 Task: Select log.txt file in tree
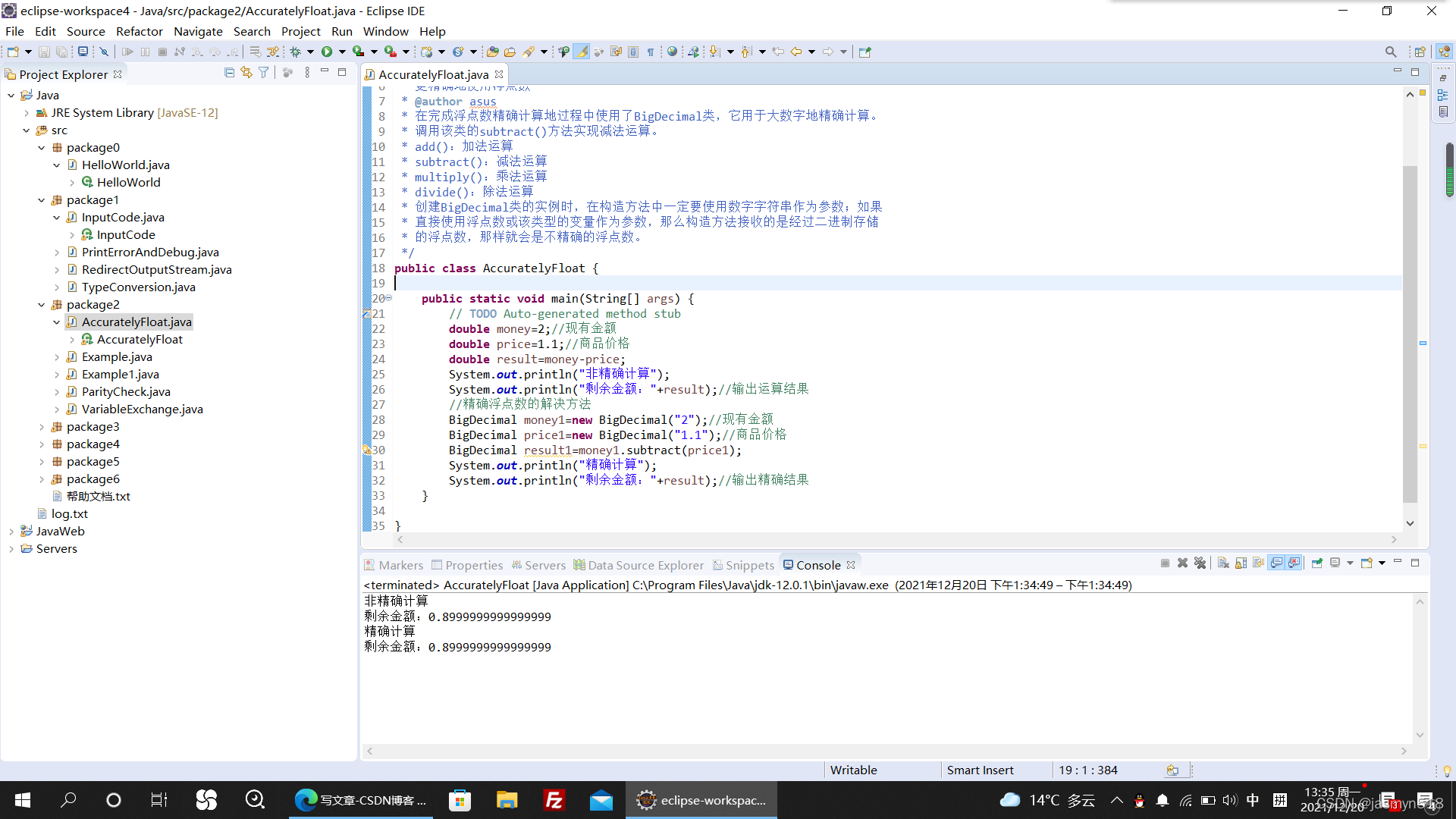click(69, 514)
